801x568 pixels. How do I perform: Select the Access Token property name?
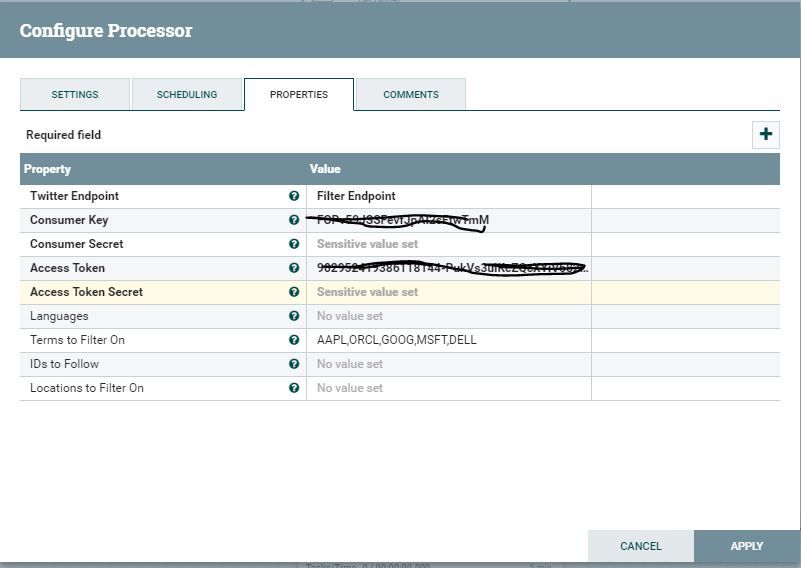67,268
